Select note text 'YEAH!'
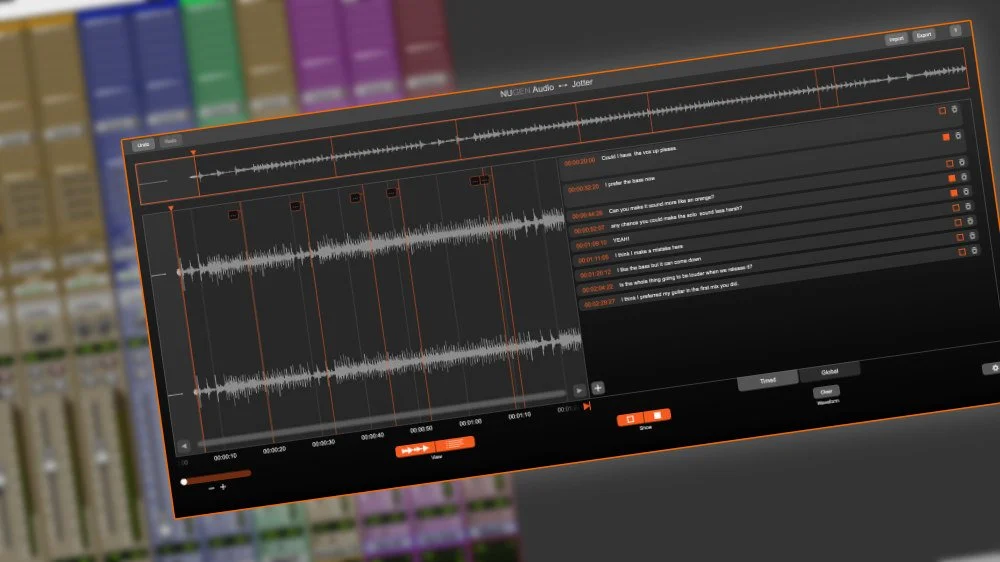Screen dimensions: 1000x562 point(621,240)
